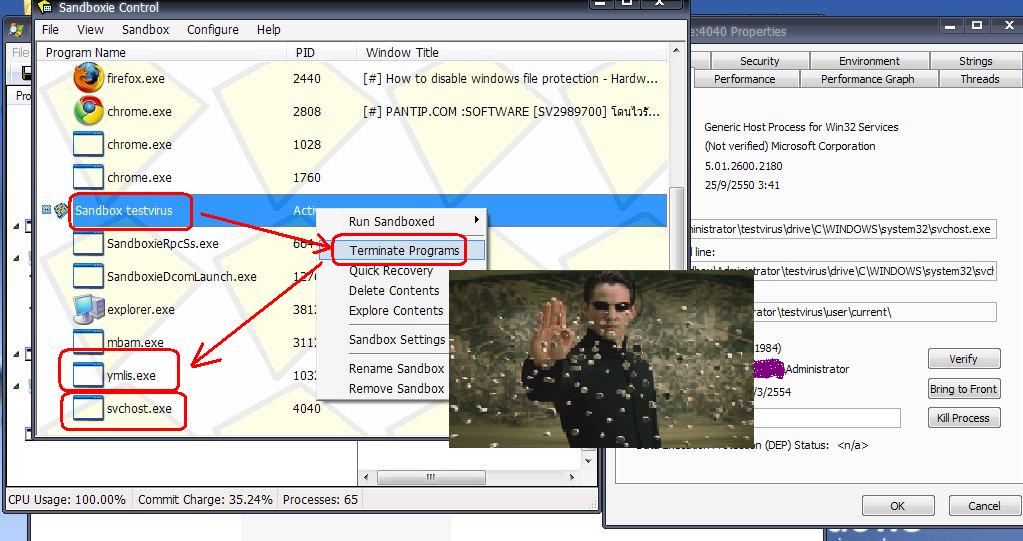The height and width of the screenshot is (541, 1023).
Task: Click the Commit Charge: 35.24% status entry
Action: coord(205,500)
